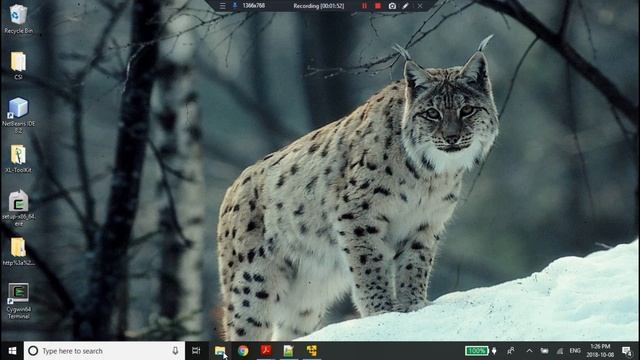Open the recorder toolbar hamburger menu
The height and width of the screenshot is (360, 640).
pos(222,6)
